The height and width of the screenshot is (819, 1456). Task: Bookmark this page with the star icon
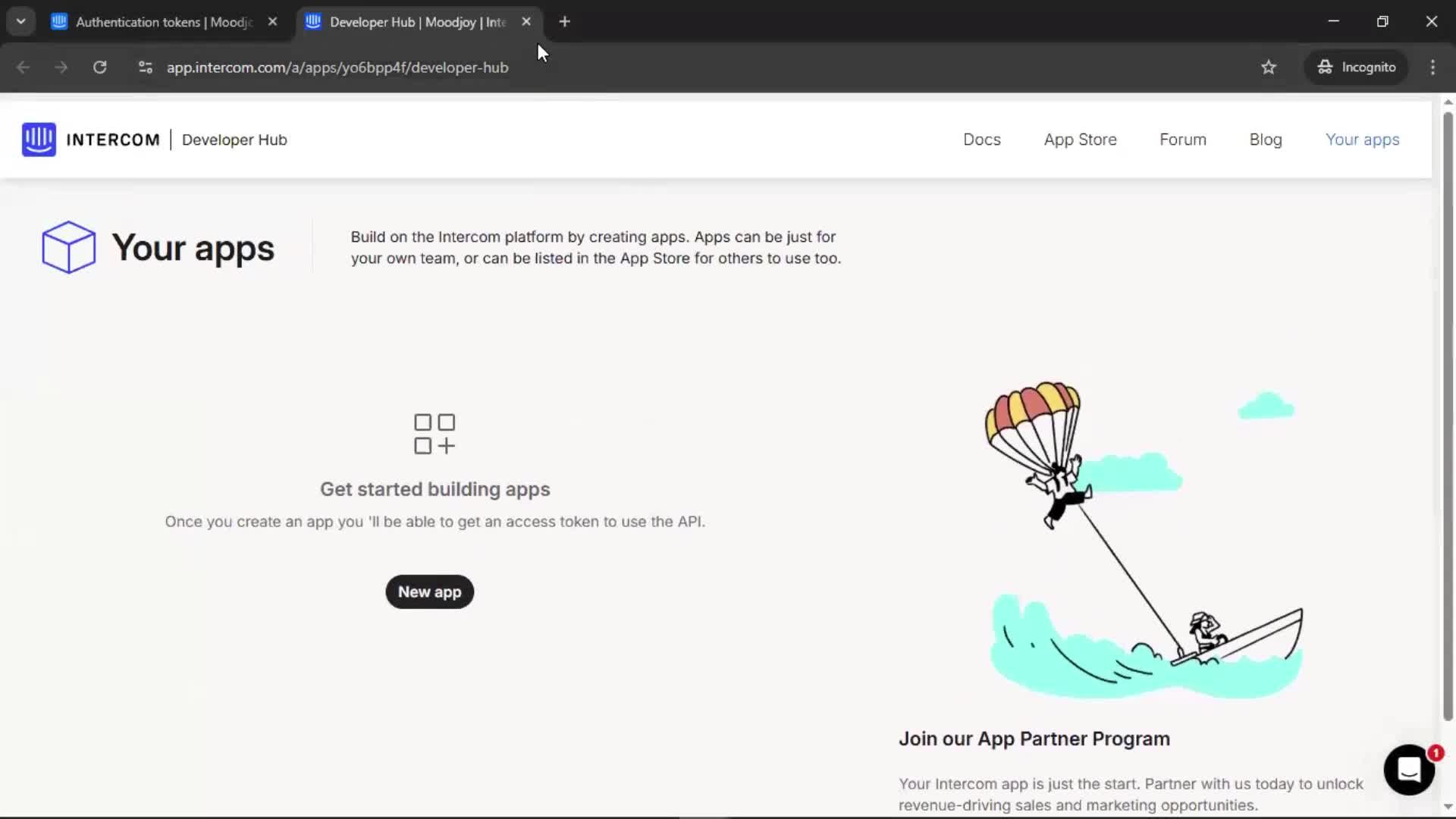pyautogui.click(x=1269, y=67)
